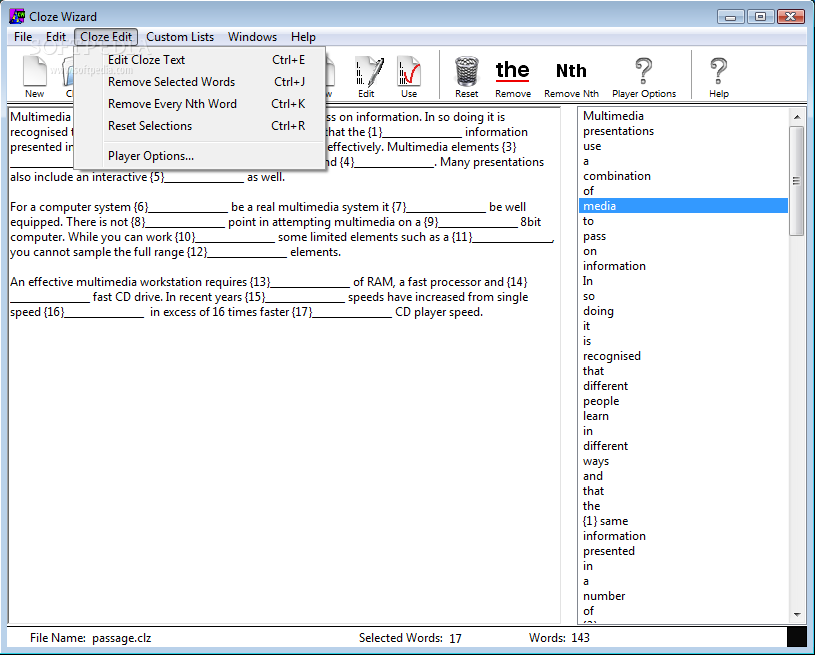
Task: Click blank {7} in the passage
Action: tap(439, 207)
